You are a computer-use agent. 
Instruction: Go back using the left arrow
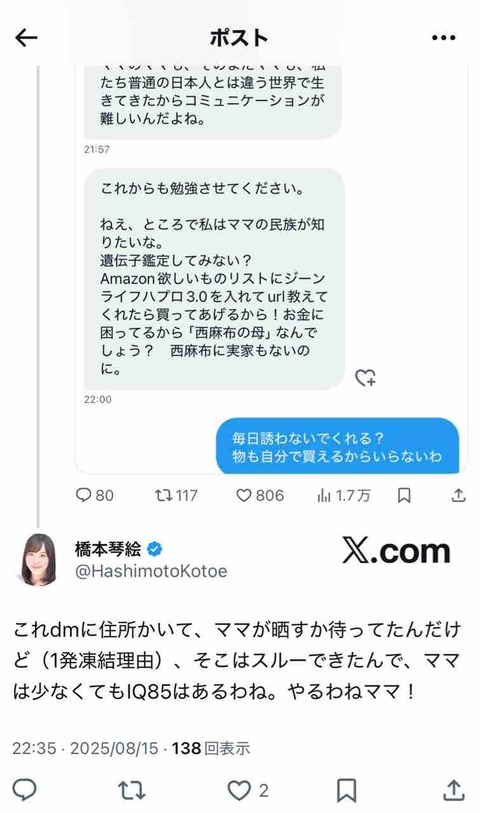26,38
